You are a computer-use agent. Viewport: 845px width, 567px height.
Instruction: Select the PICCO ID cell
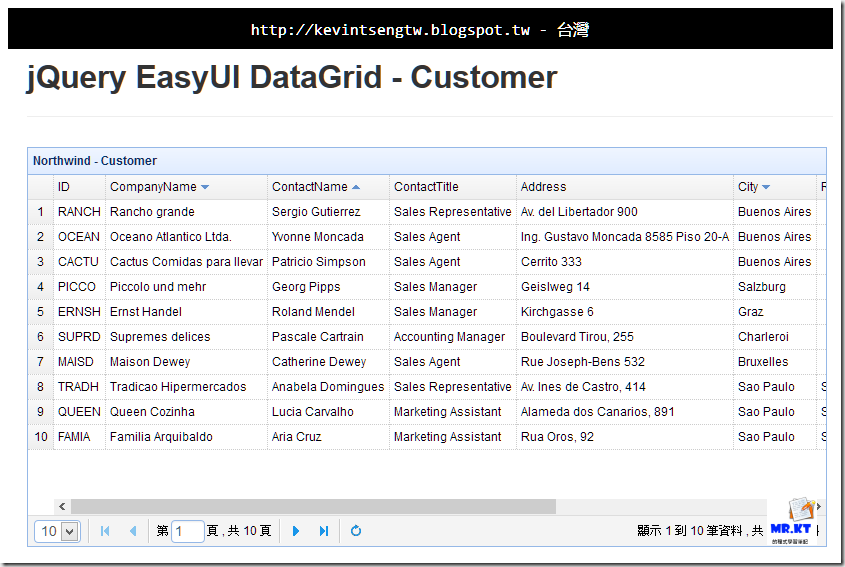79,287
